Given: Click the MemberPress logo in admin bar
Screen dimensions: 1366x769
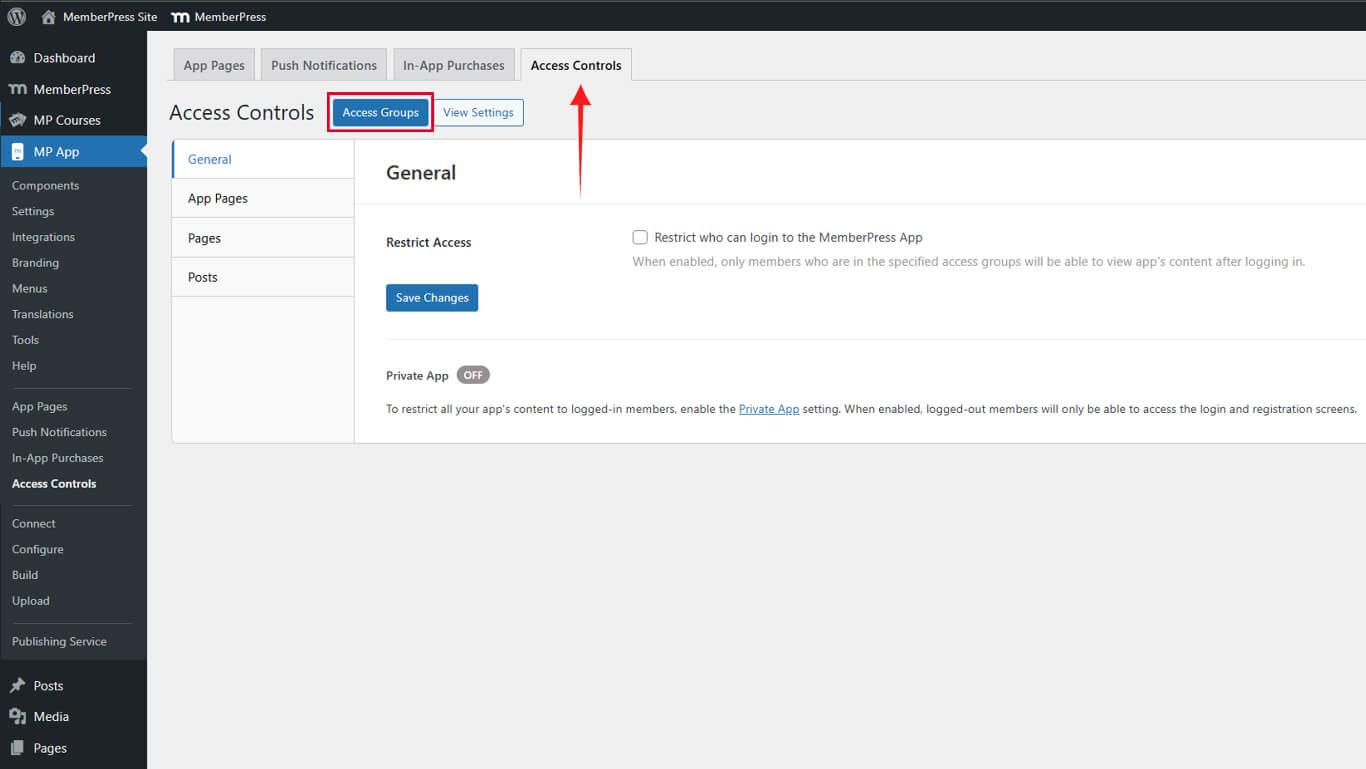Looking at the screenshot, I should pos(180,17).
